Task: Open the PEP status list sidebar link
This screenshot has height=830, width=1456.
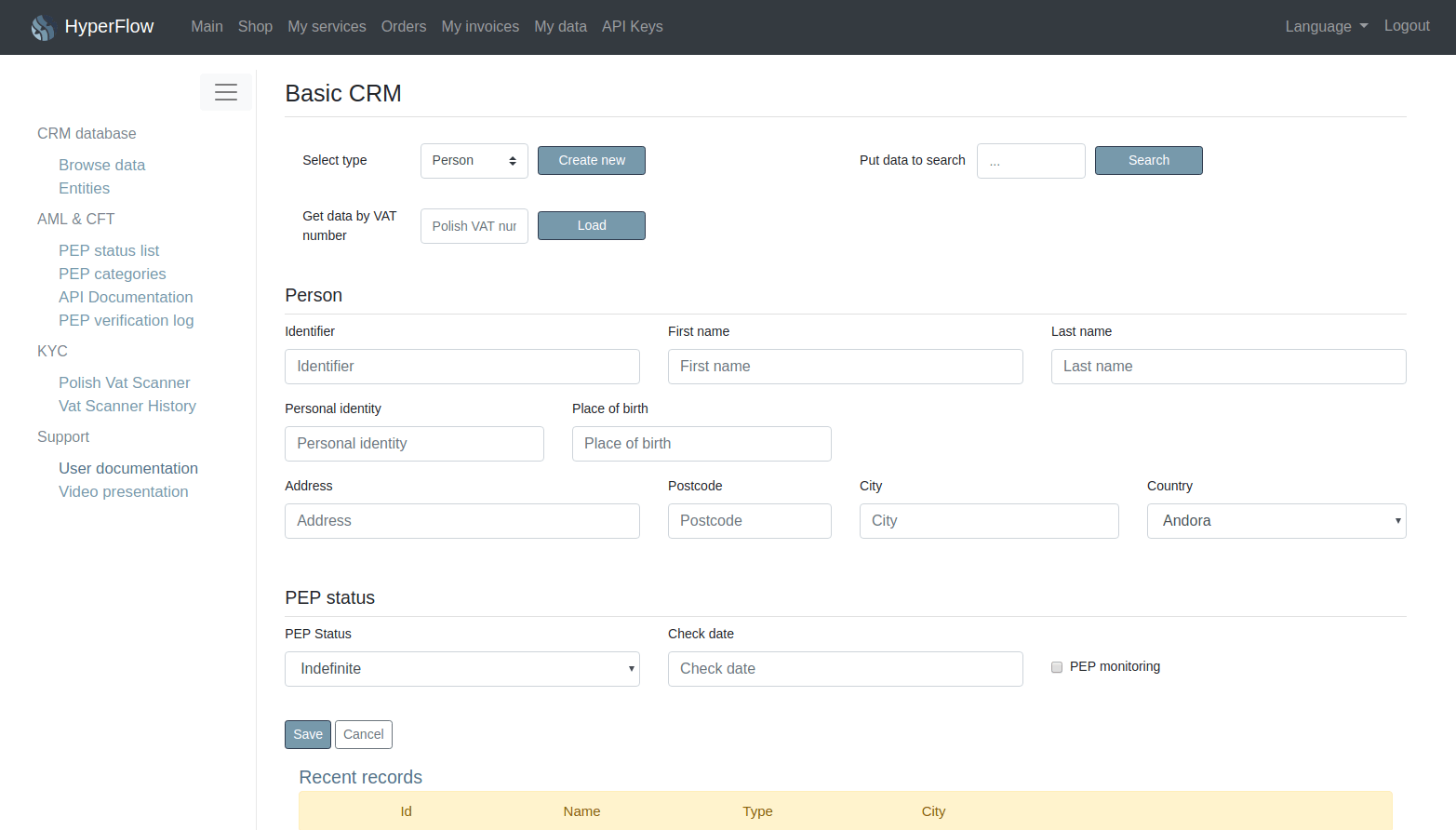Action: (x=109, y=250)
